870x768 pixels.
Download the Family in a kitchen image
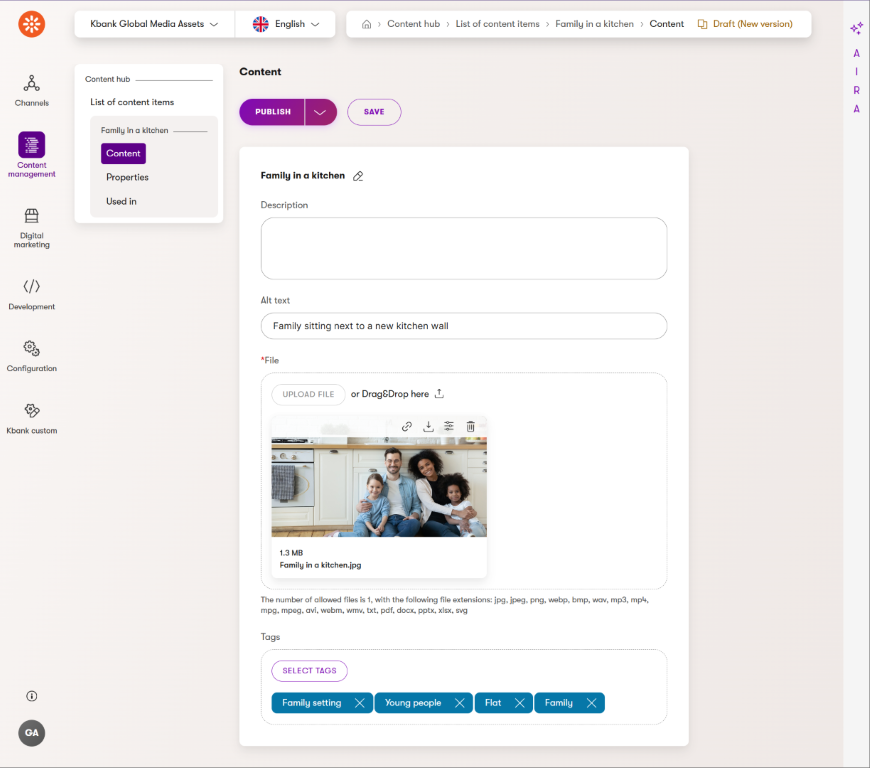coord(428,426)
